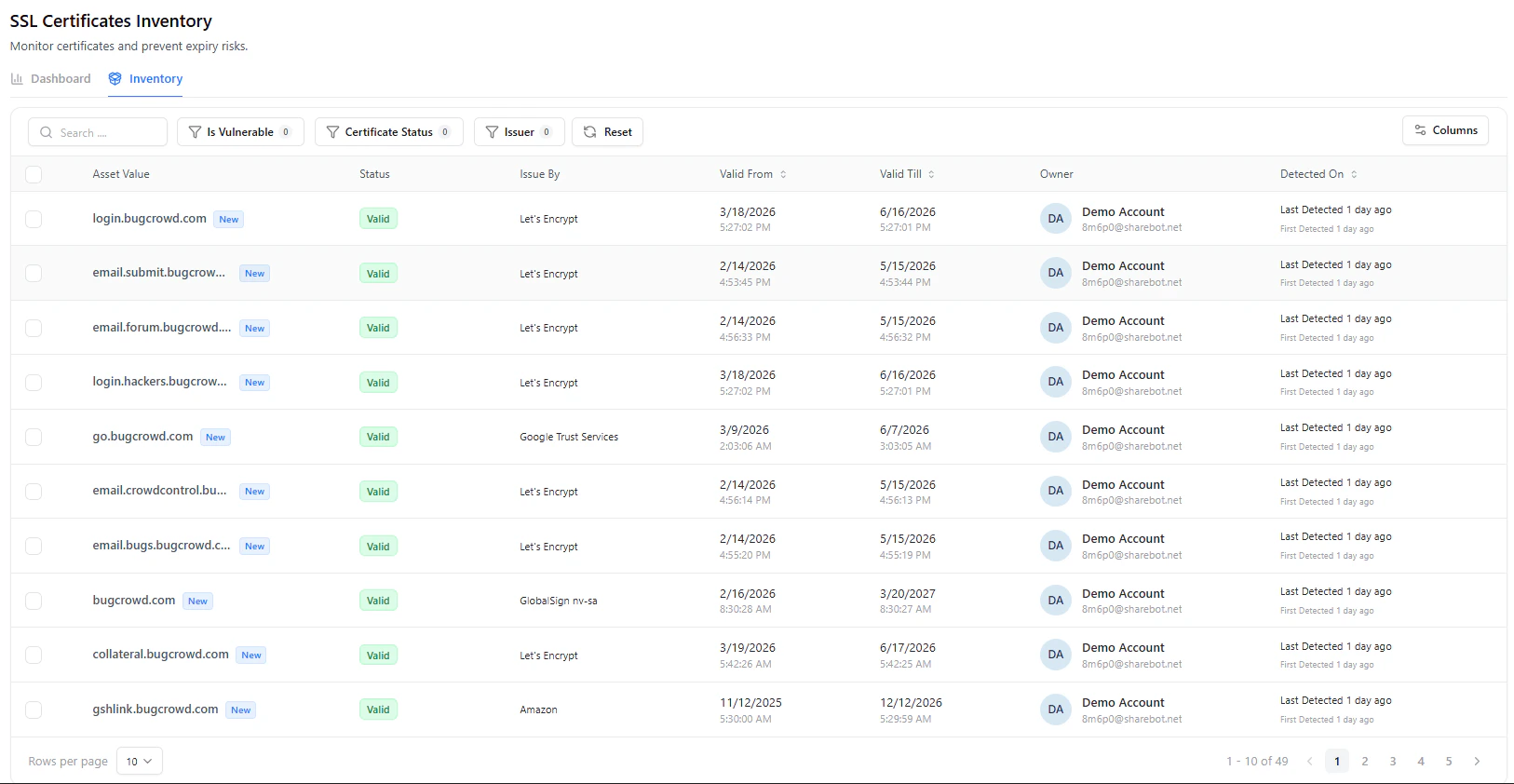Image resolution: width=1514 pixels, height=784 pixels.
Task: Select the login.bugcrowd.com row checkbox
Action: click(x=34, y=219)
